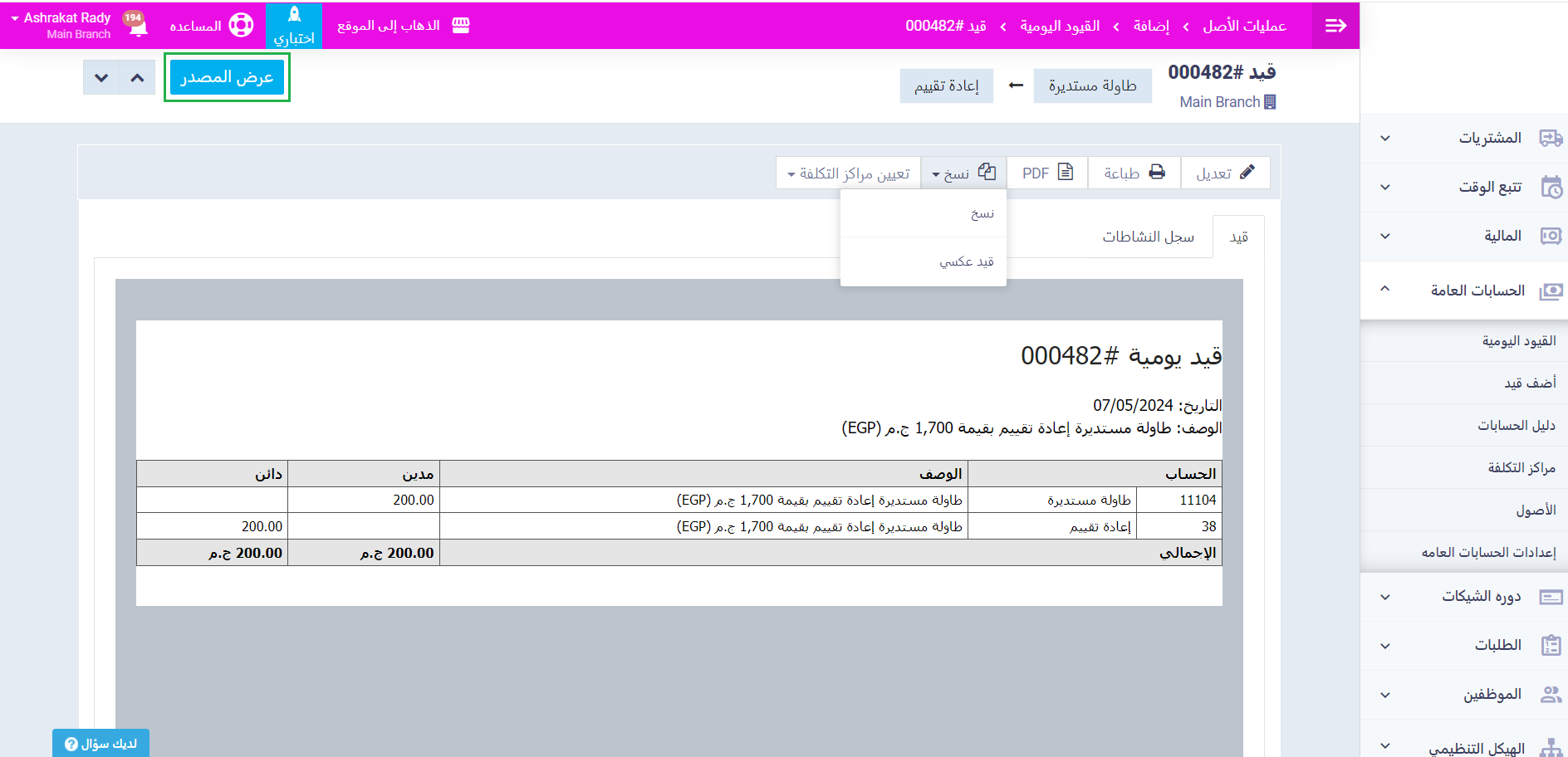Toggle the copy dropdown button

tap(963, 173)
